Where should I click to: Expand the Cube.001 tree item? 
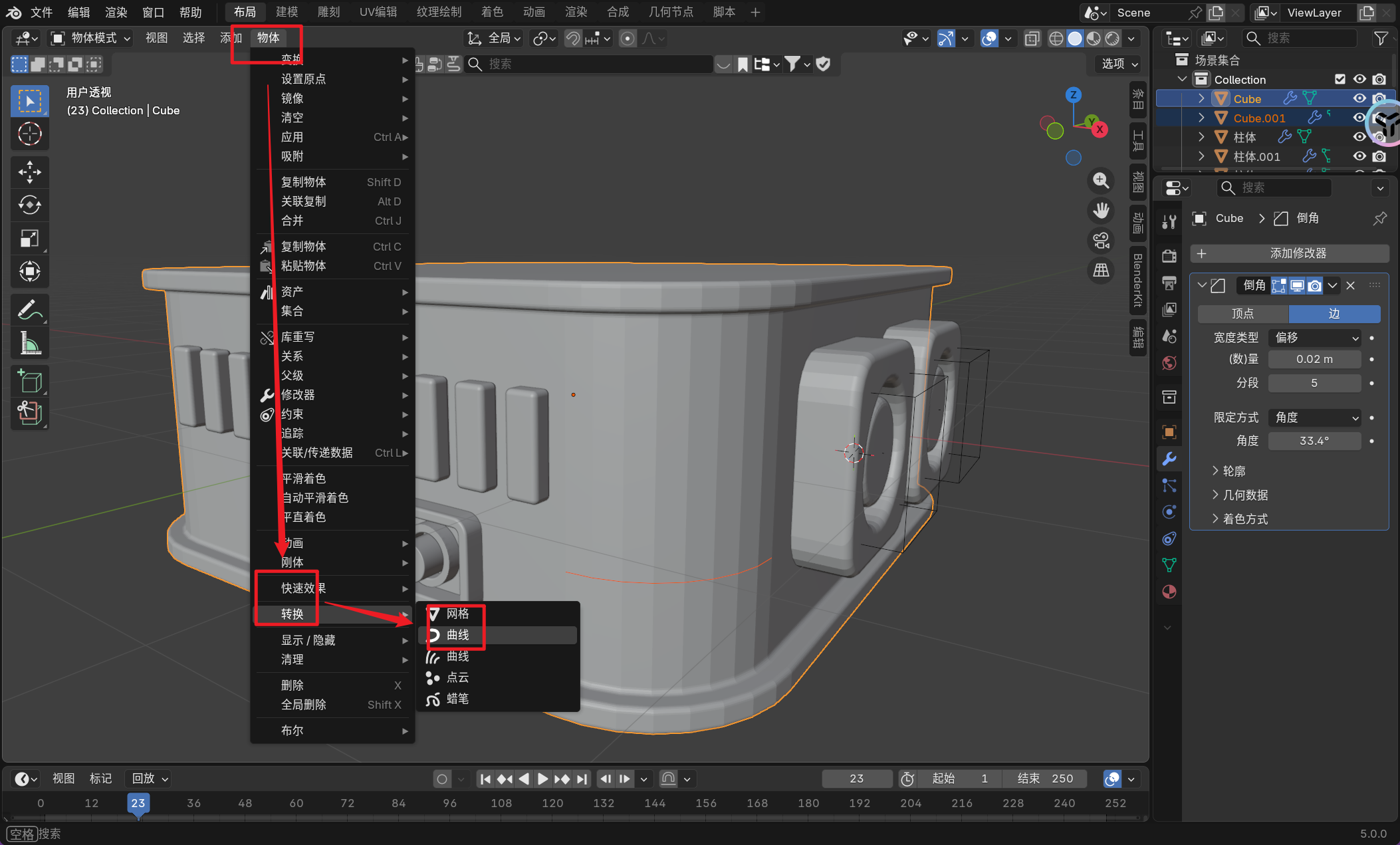1201,118
